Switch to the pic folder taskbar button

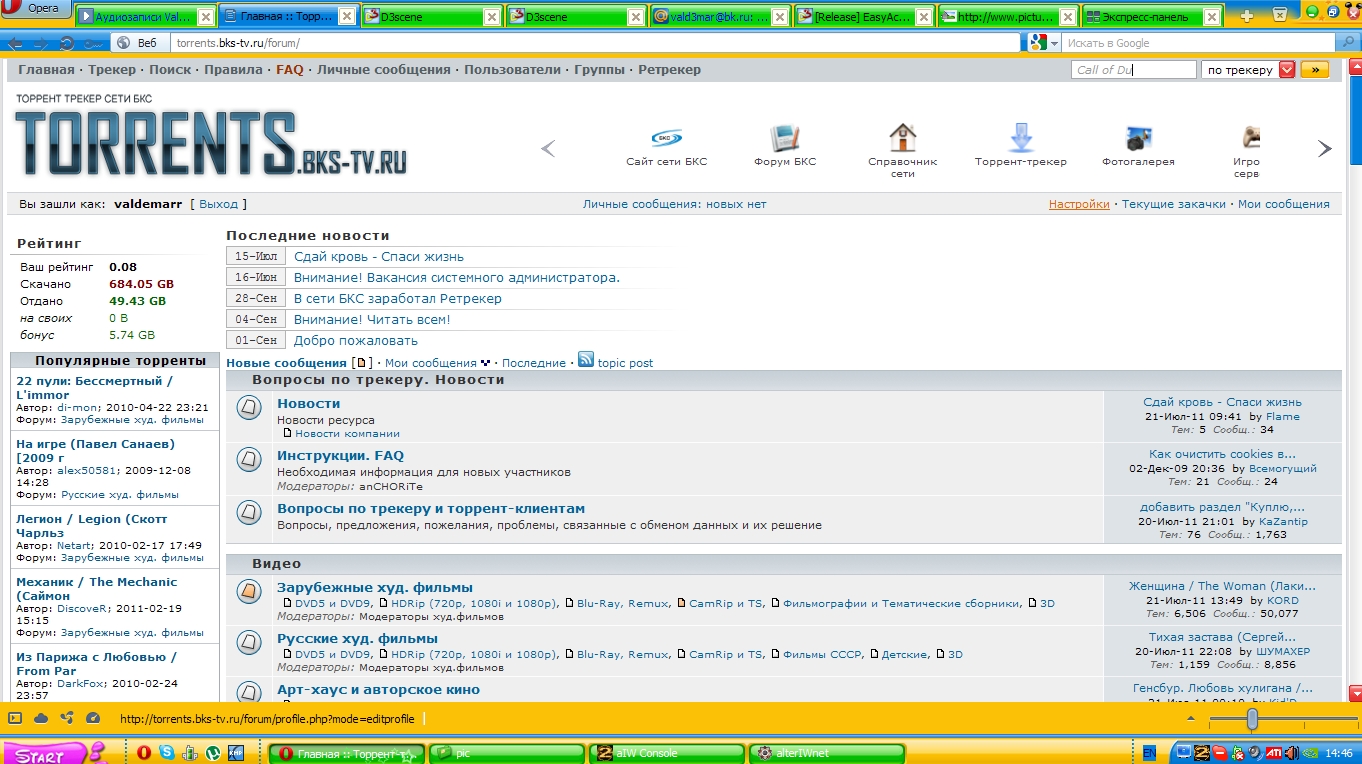506,753
